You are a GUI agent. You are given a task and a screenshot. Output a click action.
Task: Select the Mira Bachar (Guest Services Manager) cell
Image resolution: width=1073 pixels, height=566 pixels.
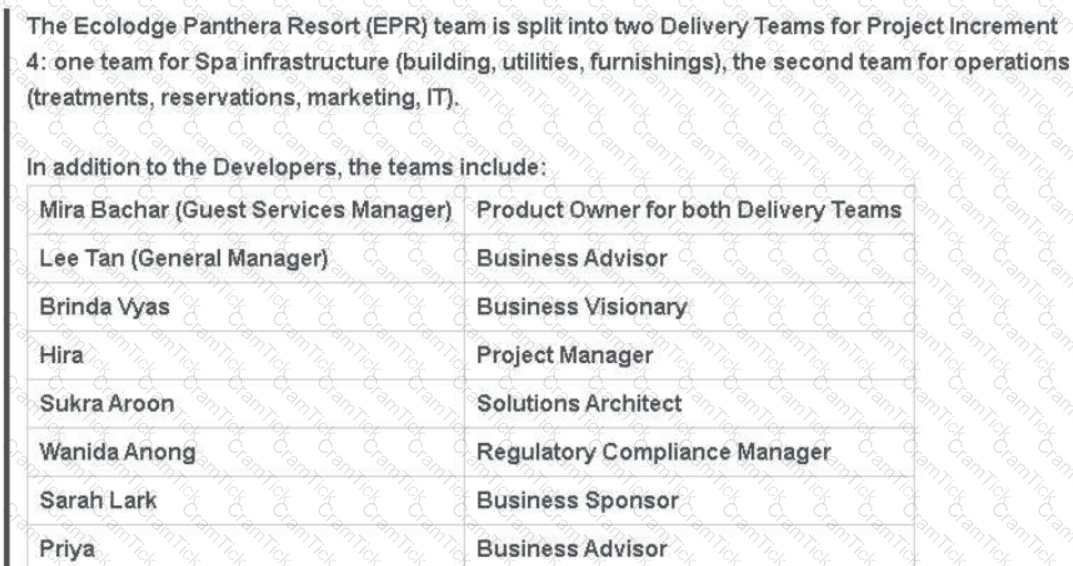(246, 210)
